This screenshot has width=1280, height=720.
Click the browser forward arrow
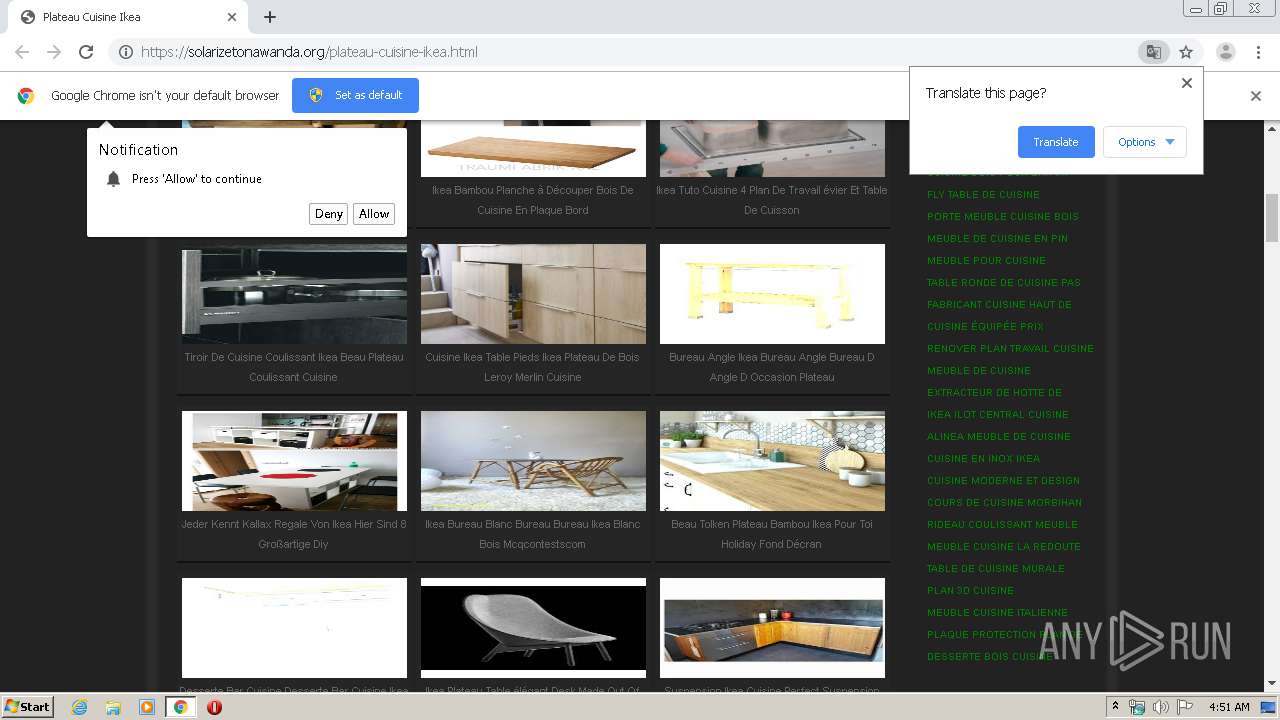point(54,52)
